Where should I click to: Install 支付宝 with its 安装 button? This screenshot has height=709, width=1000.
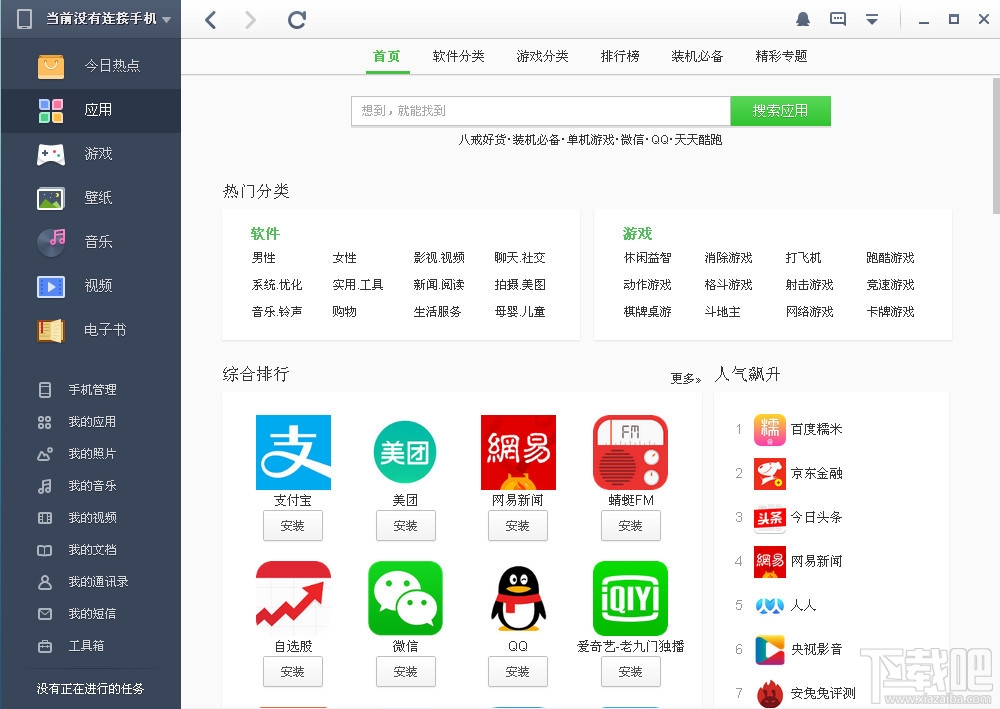293,526
